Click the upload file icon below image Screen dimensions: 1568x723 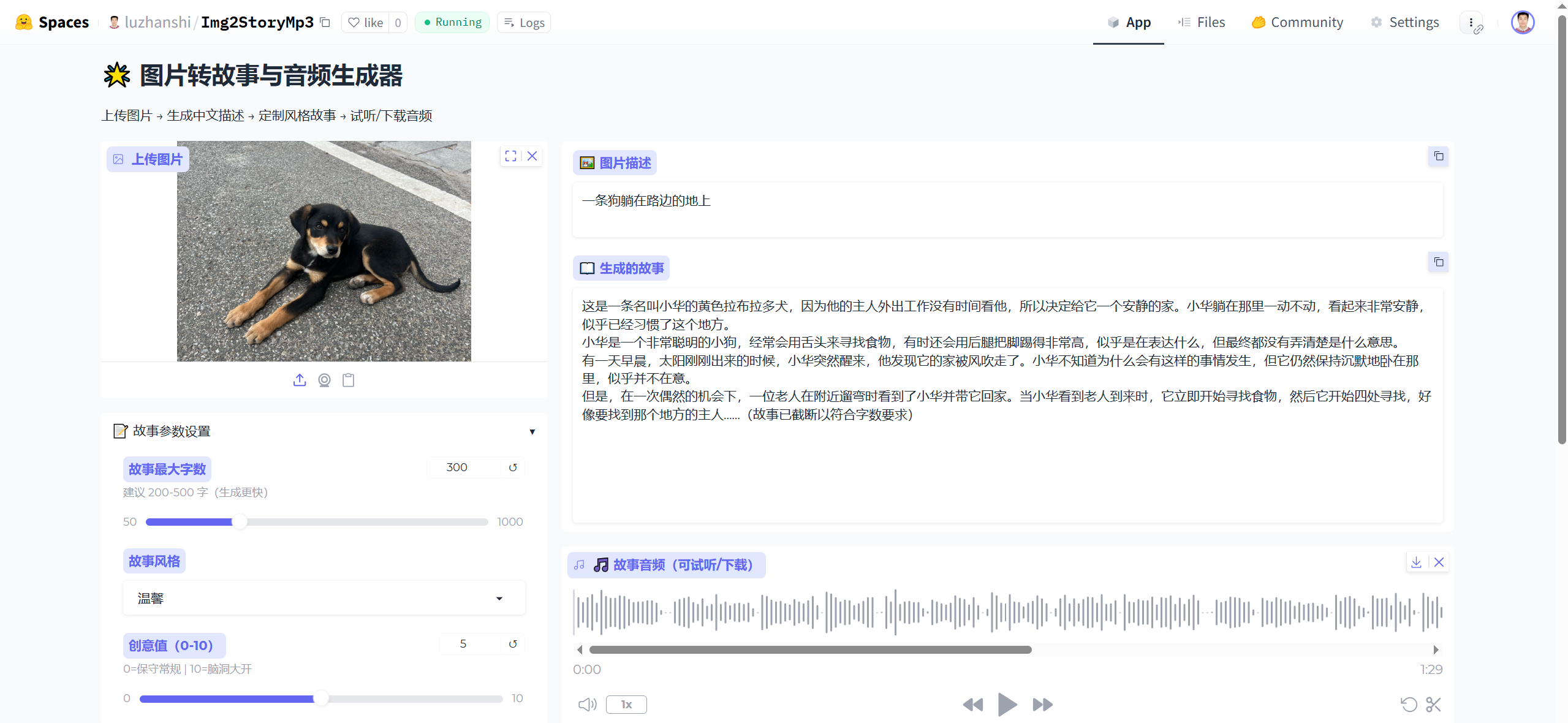[x=299, y=380]
